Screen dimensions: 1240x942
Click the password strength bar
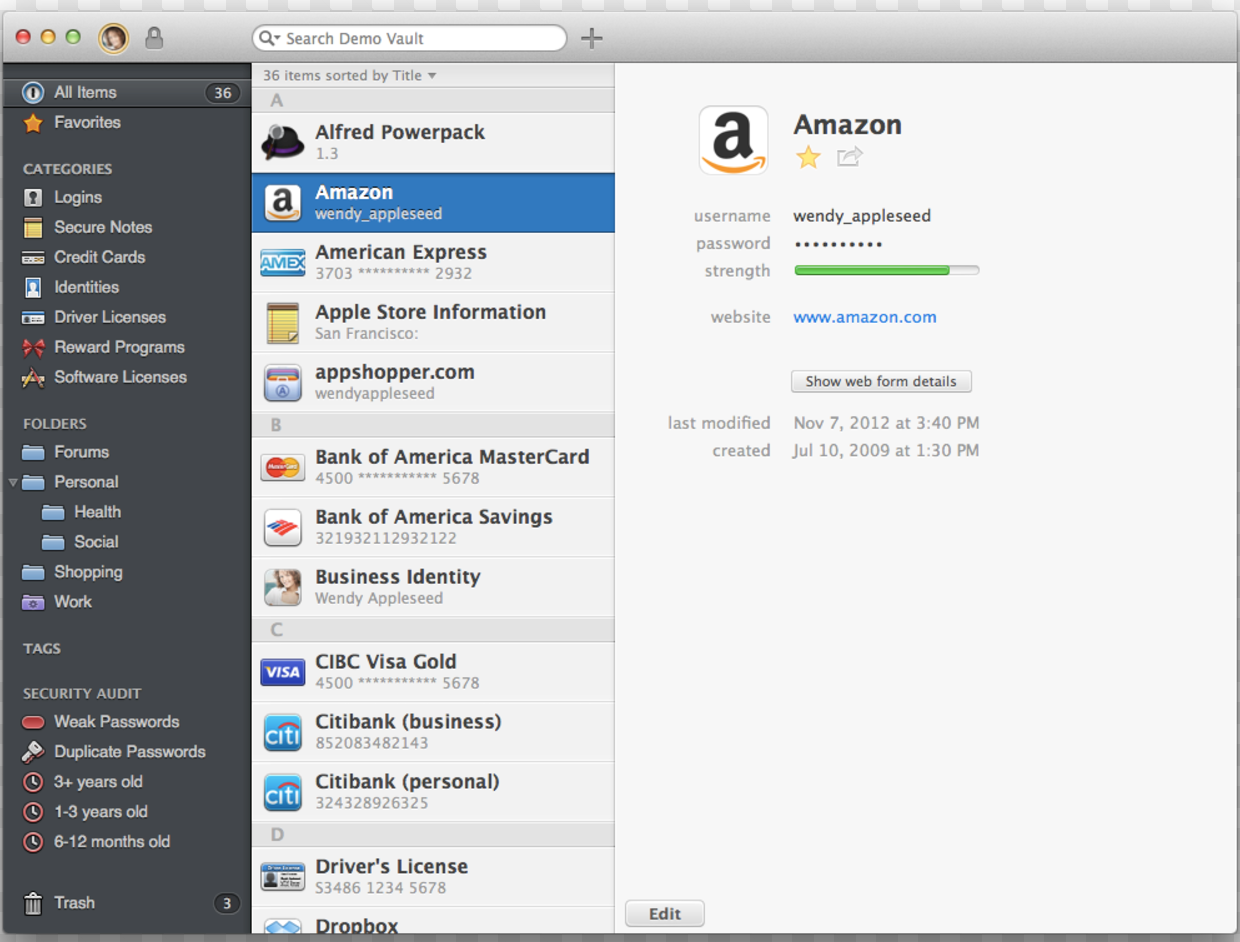pos(887,270)
